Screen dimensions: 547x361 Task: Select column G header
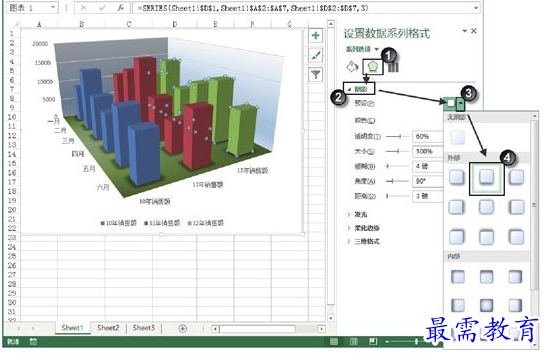coord(290,24)
